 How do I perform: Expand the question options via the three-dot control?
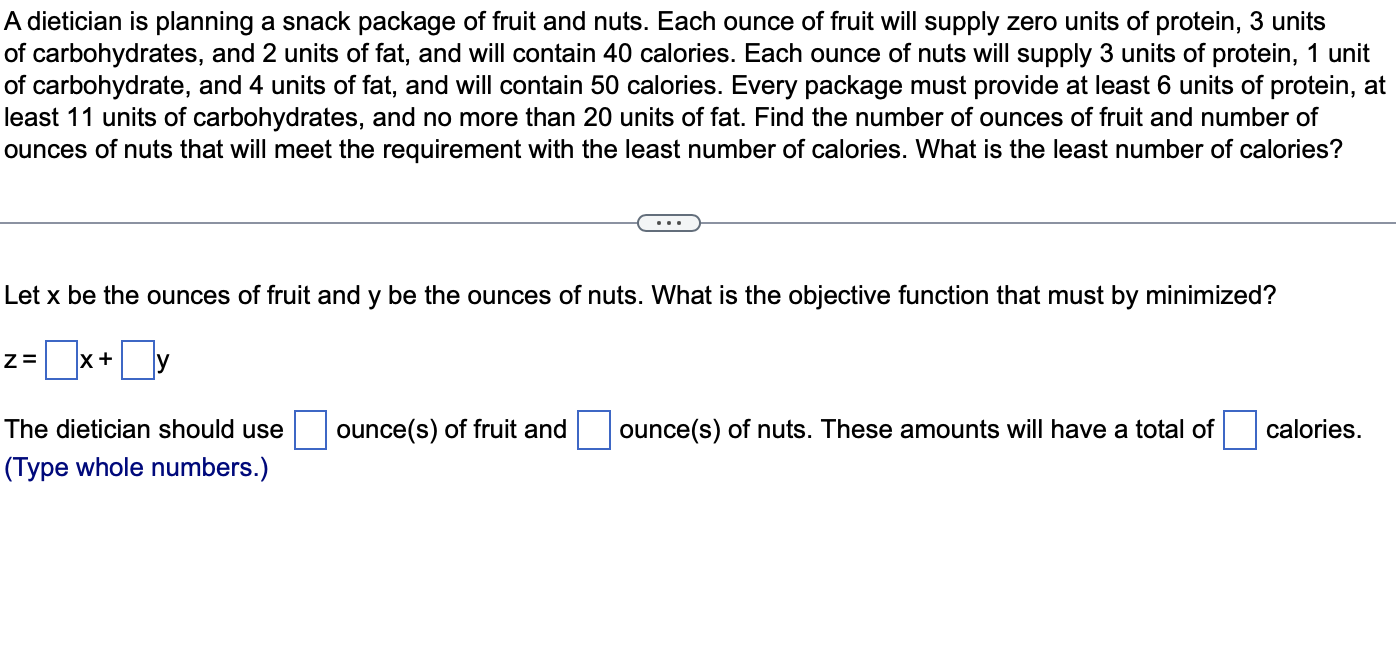tap(669, 222)
